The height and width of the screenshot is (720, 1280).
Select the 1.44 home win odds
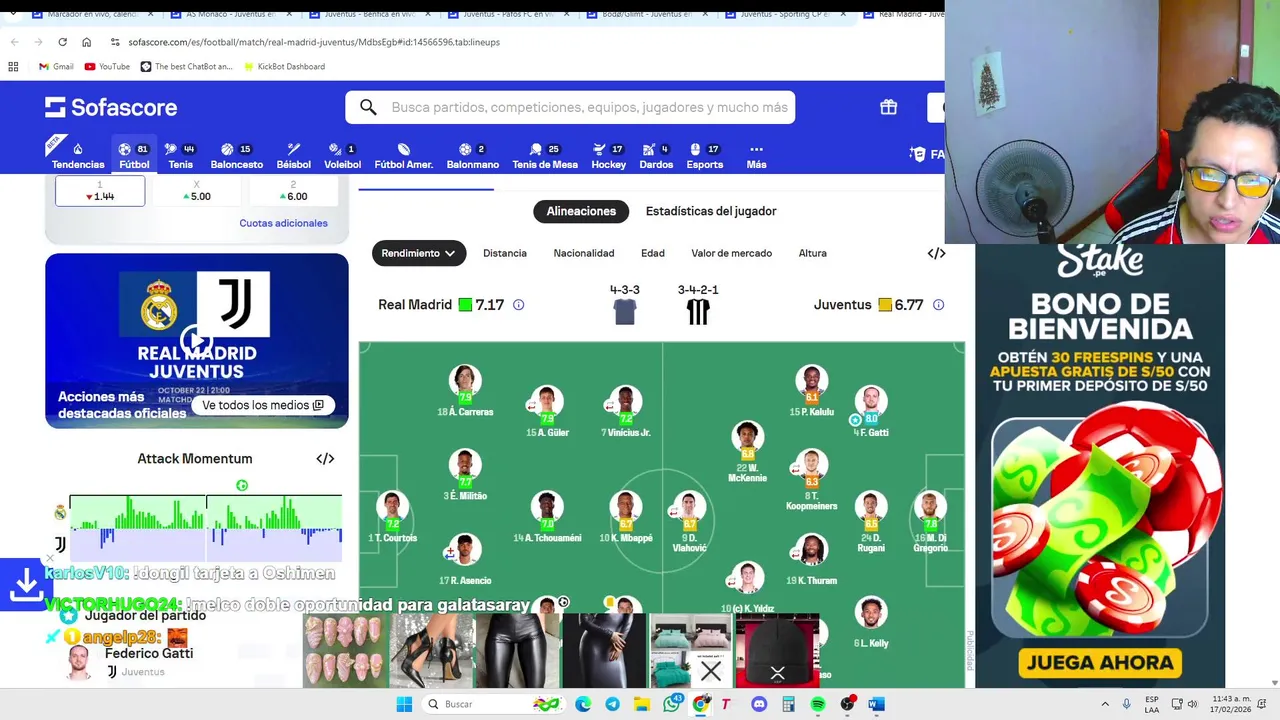[x=100, y=191]
